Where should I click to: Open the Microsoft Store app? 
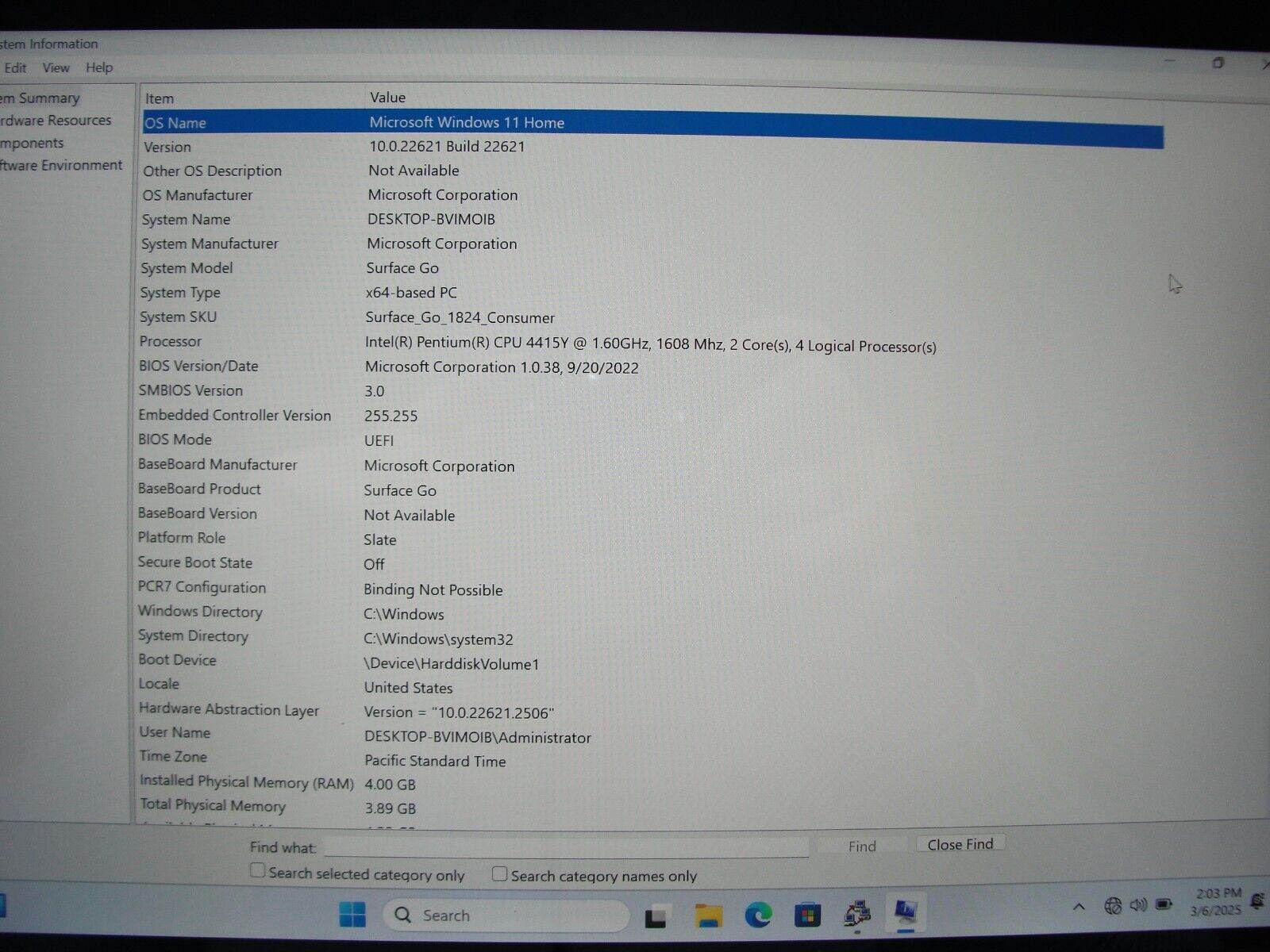[807, 915]
